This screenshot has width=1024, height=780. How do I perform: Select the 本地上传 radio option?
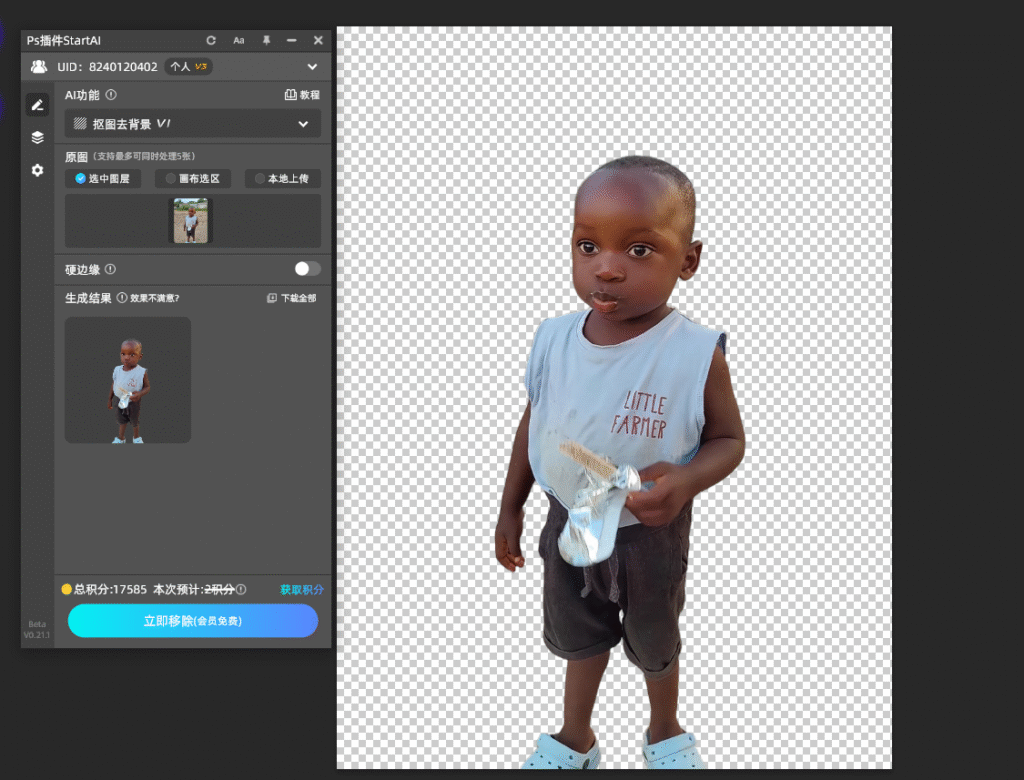coord(282,179)
